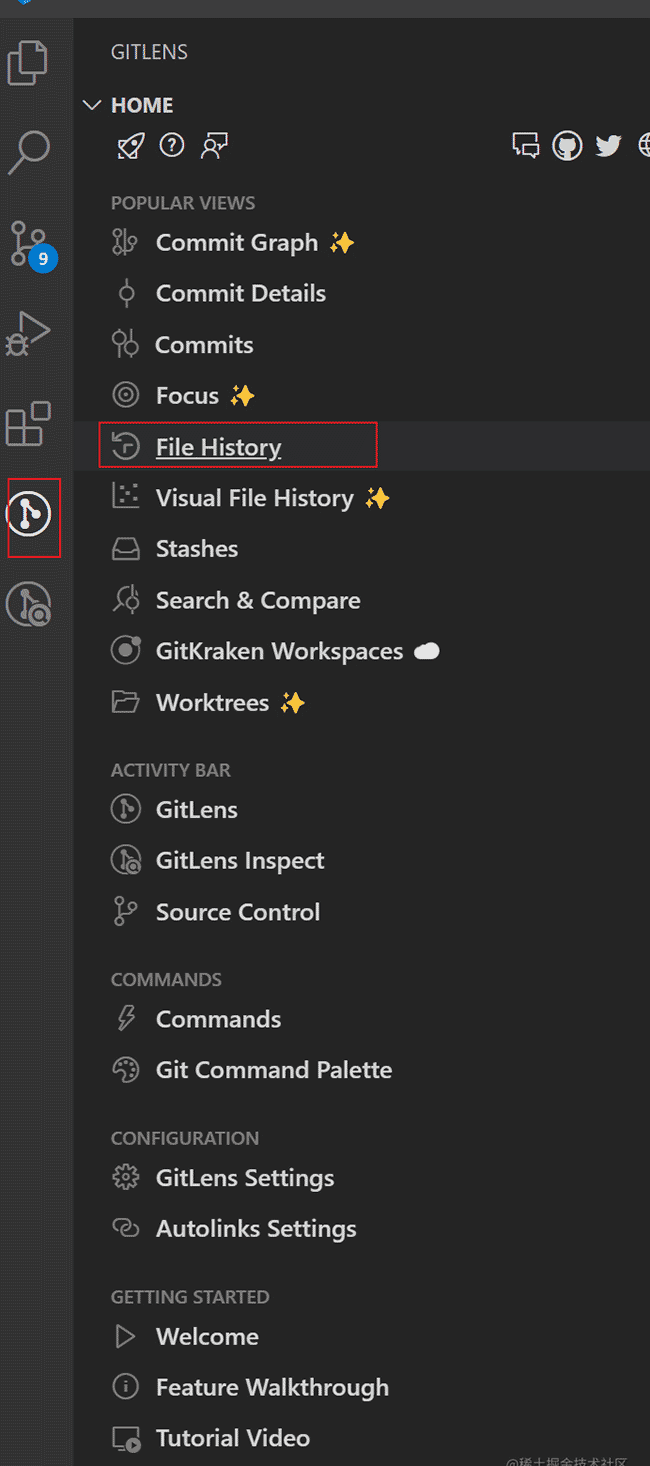Open Commits view
This screenshot has width=650, height=1466.
coord(204,345)
